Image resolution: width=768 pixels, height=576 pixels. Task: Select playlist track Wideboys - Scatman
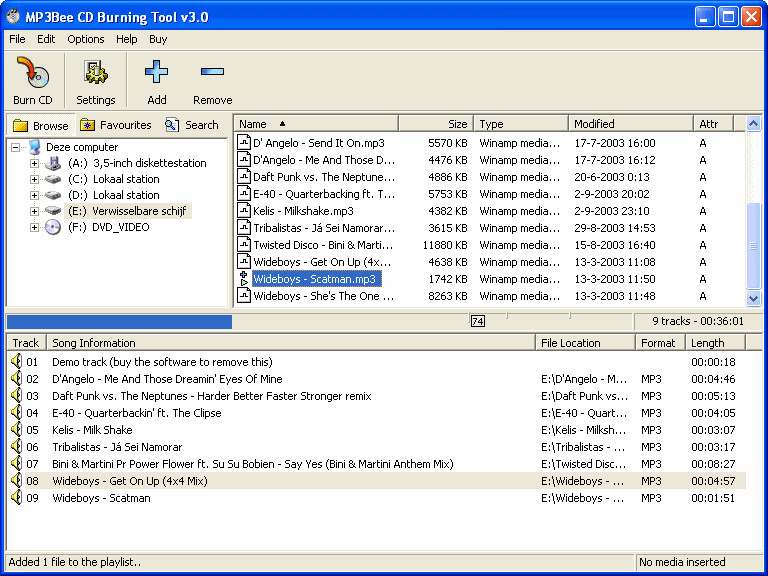tap(376, 498)
